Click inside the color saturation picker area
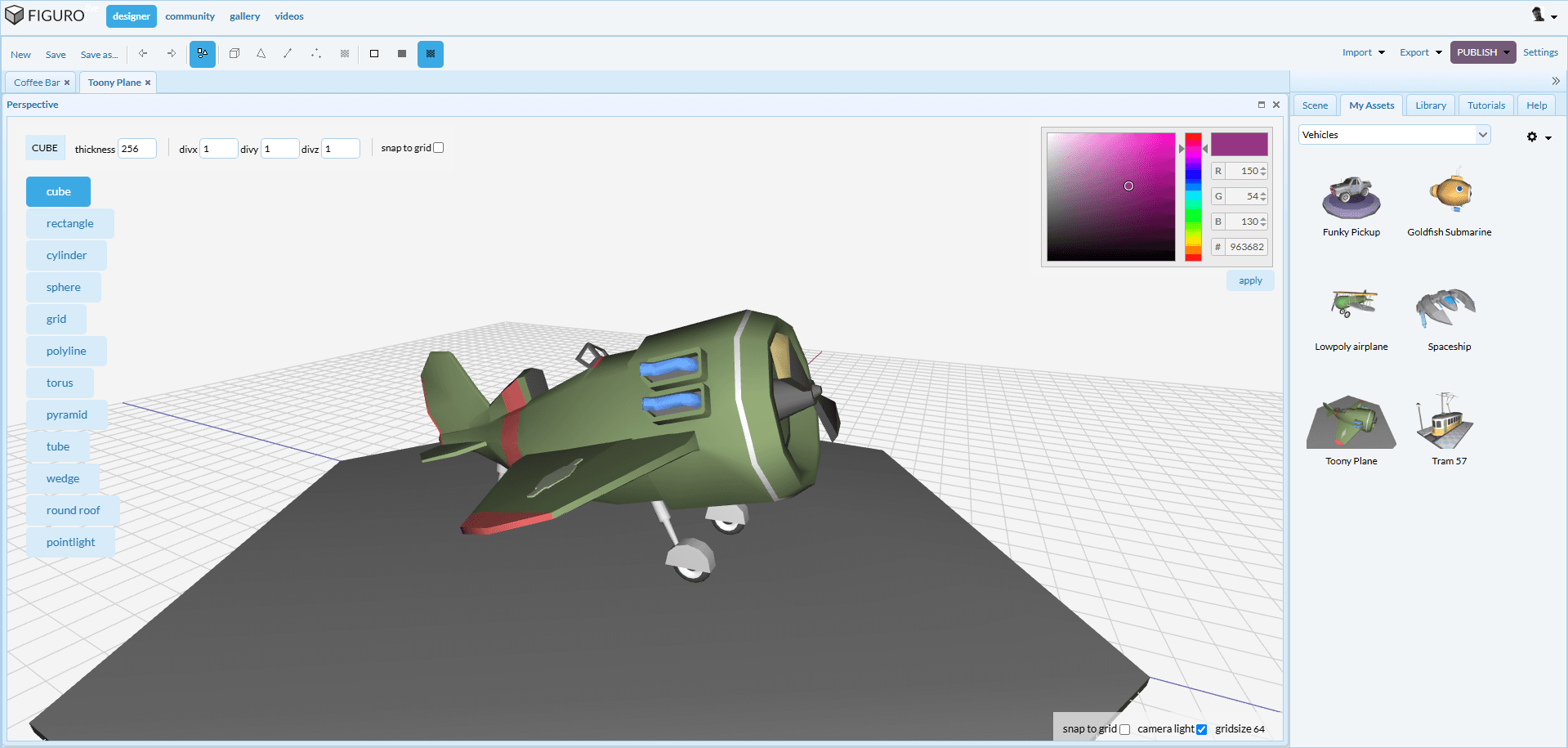1568x748 pixels. coord(1111,197)
